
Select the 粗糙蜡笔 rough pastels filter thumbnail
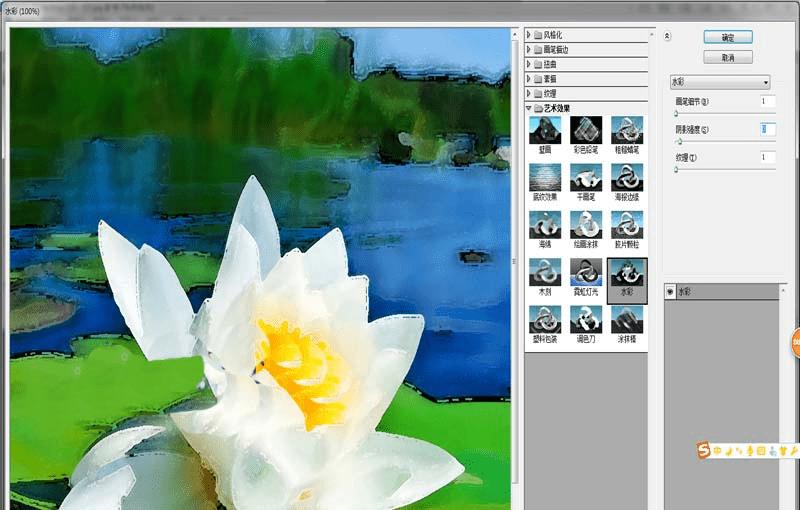click(x=627, y=131)
